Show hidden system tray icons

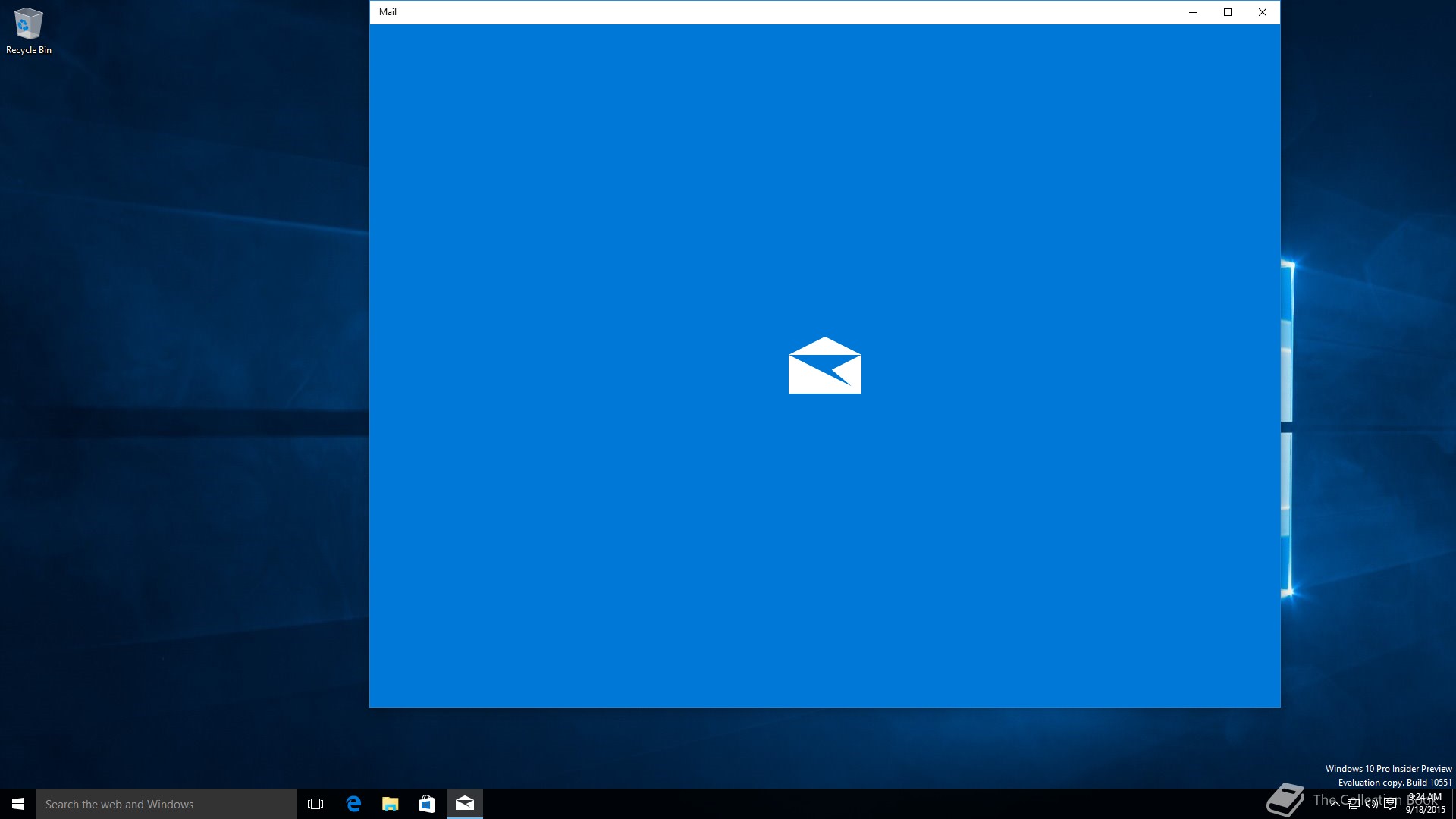coord(1335,804)
